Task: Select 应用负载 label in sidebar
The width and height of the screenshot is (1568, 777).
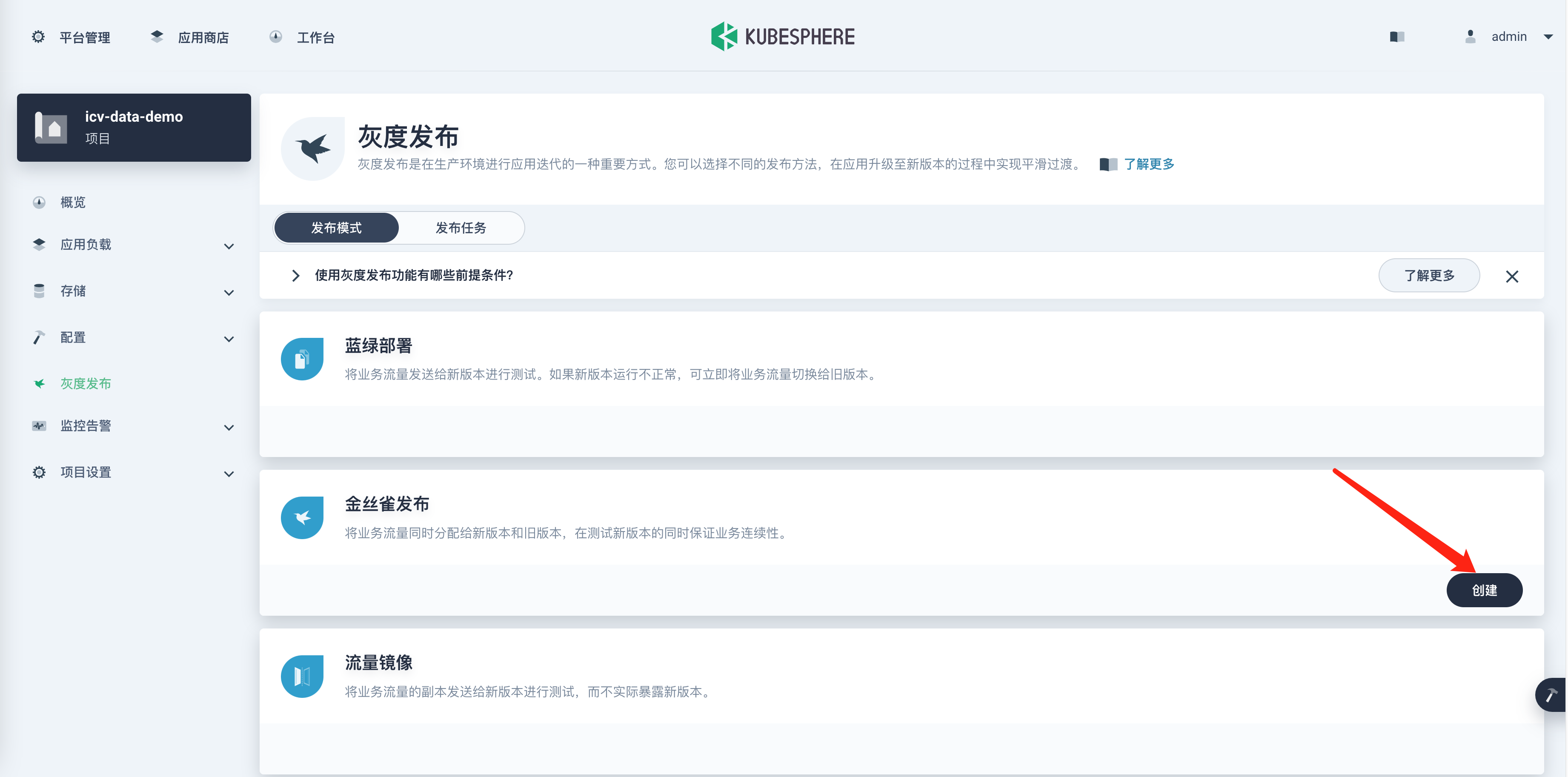Action: [86, 245]
